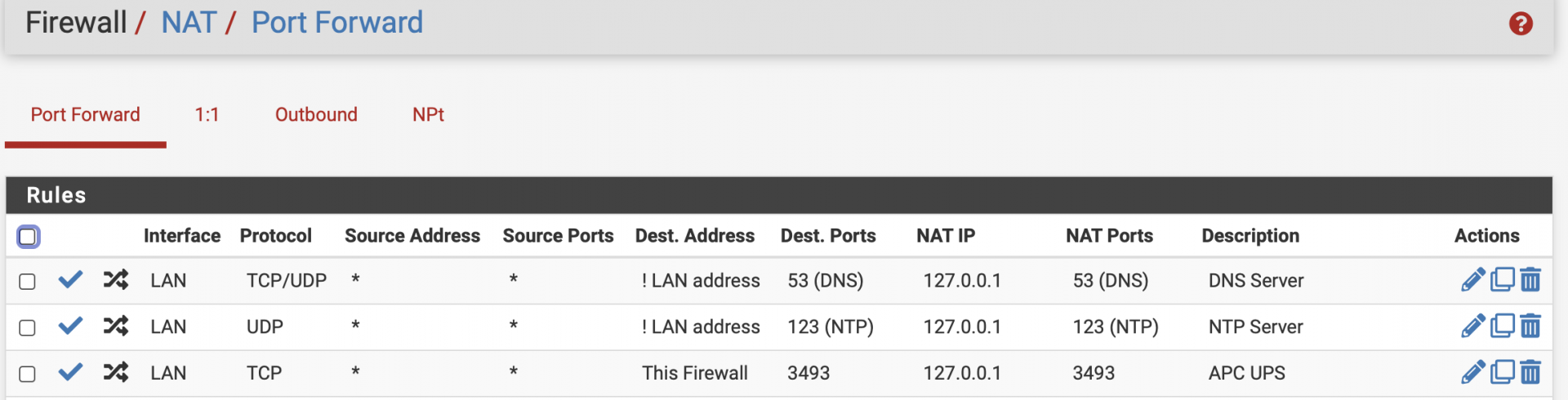Click the shuffle icon on the NTP rule
Image resolution: width=1568 pixels, height=400 pixels.
[x=116, y=327]
